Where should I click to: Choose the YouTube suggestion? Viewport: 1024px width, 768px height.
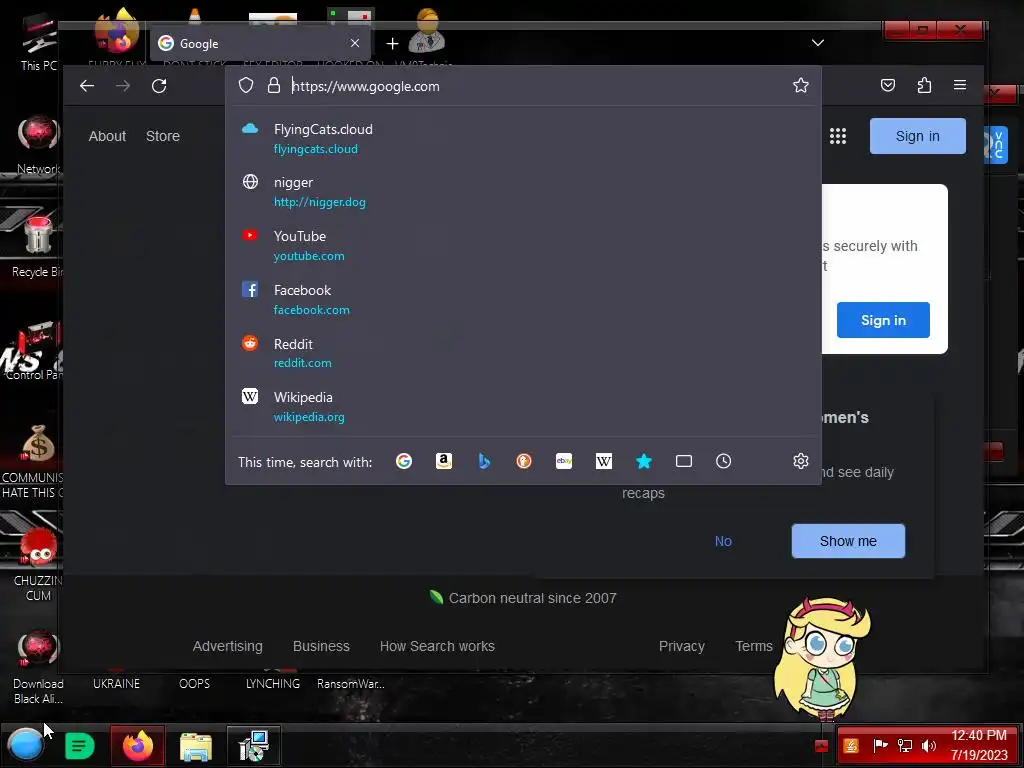(x=523, y=246)
